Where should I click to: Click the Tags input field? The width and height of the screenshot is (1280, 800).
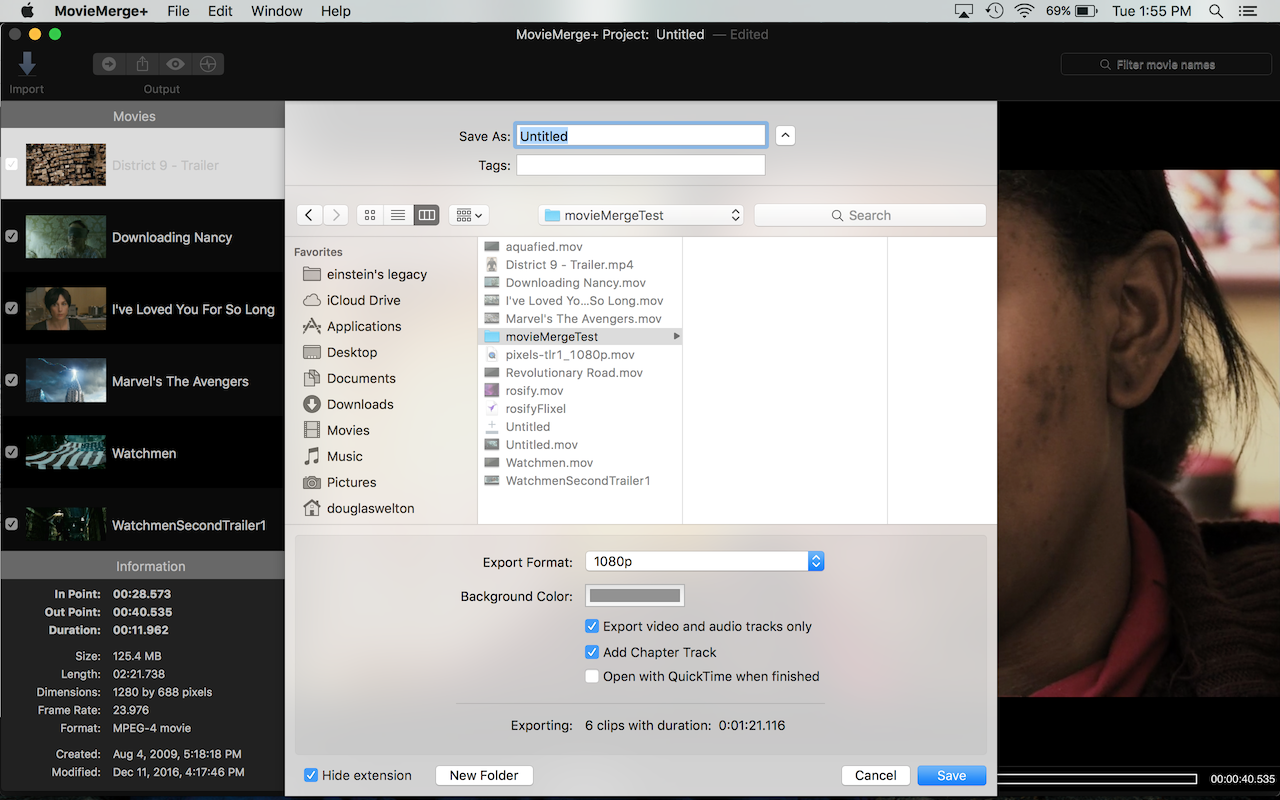pos(641,165)
